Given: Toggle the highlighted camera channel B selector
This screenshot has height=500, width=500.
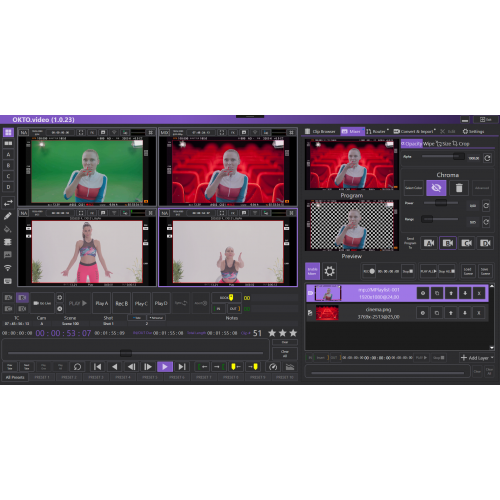Looking at the screenshot, I should point(22,297).
